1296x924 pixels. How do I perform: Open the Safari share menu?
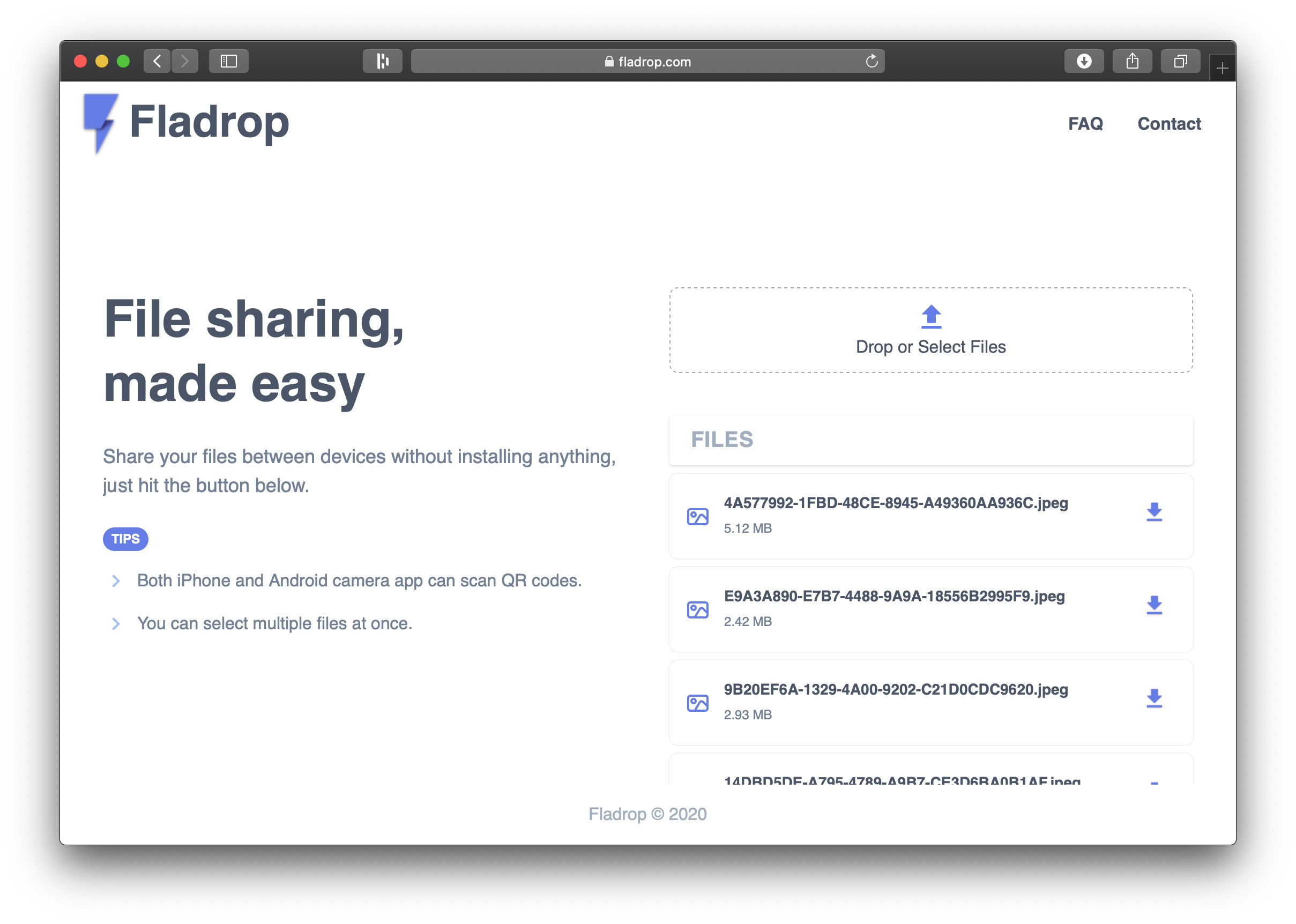[1132, 62]
